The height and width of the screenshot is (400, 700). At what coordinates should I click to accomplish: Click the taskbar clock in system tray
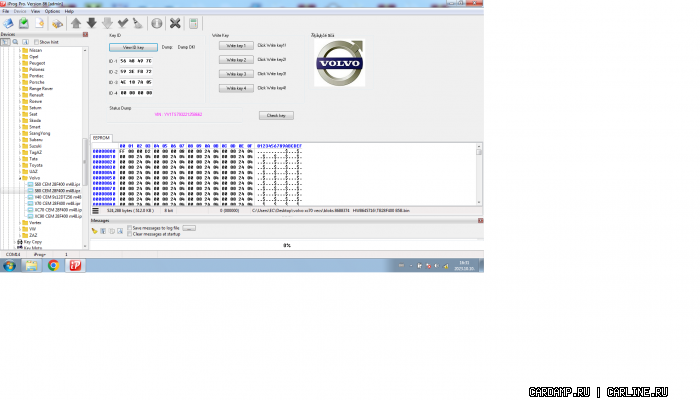[x=464, y=266]
